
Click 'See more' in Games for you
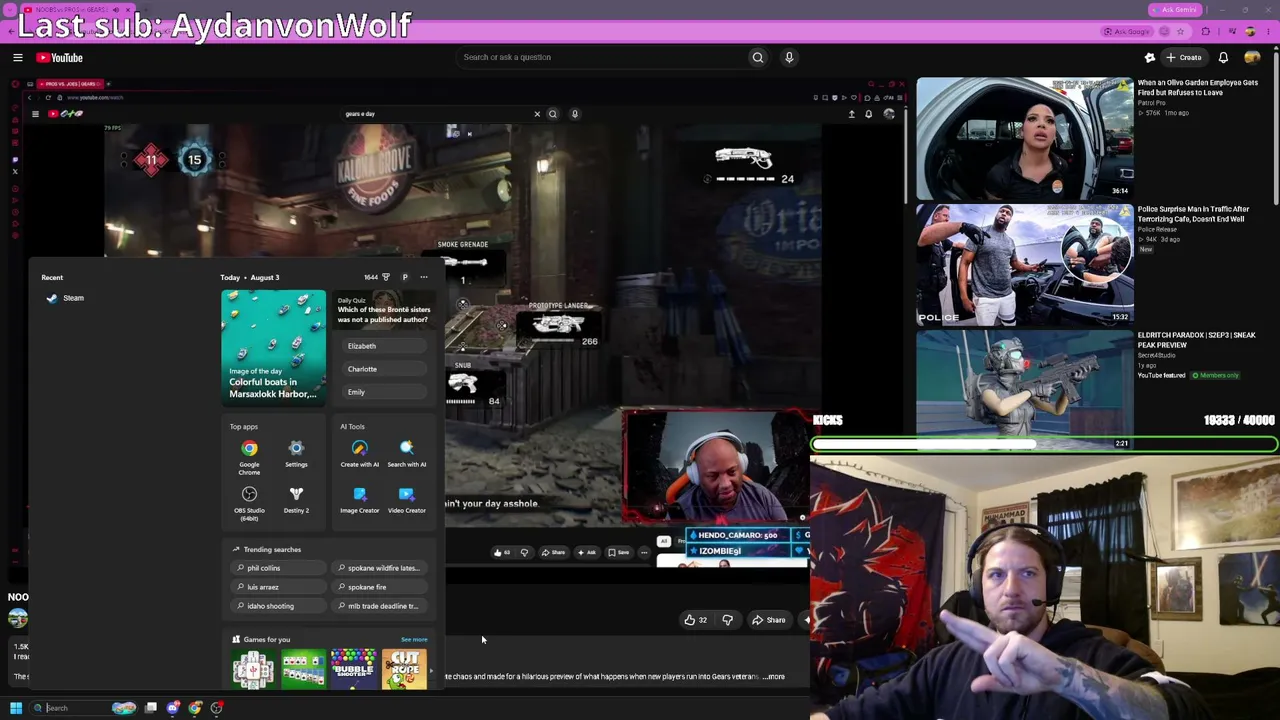(x=414, y=639)
